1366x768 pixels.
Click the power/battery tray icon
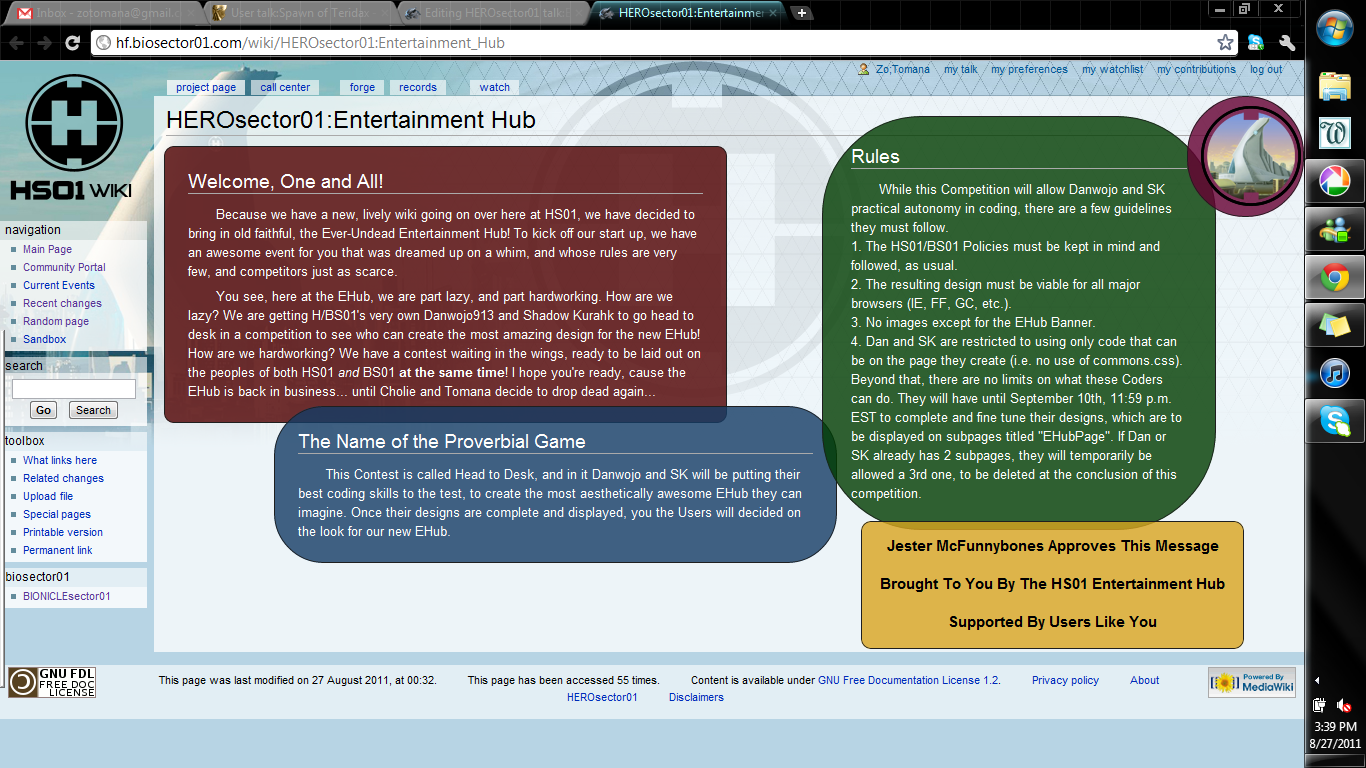pyautogui.click(x=1320, y=704)
